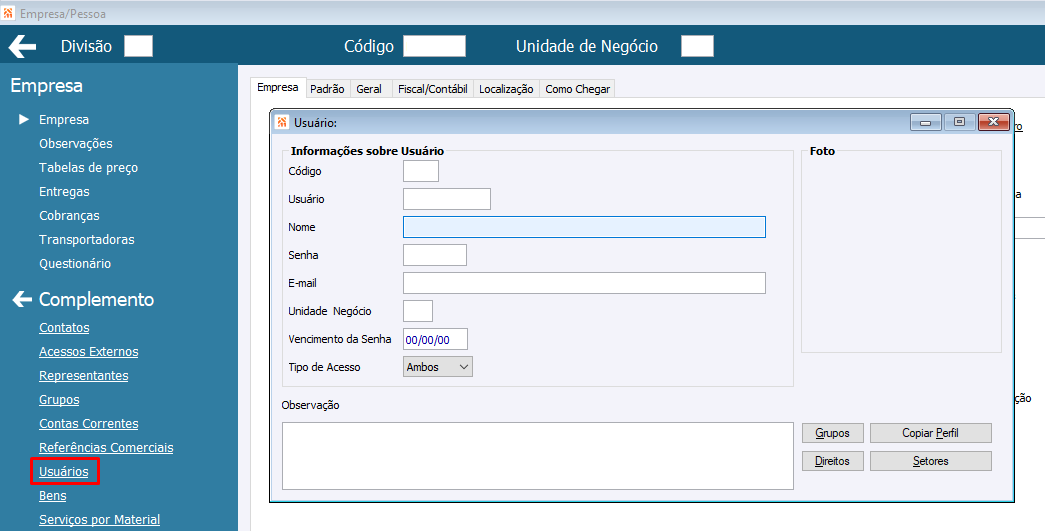Select Cobranças in sidebar
This screenshot has width=1045, height=531.
69,216
